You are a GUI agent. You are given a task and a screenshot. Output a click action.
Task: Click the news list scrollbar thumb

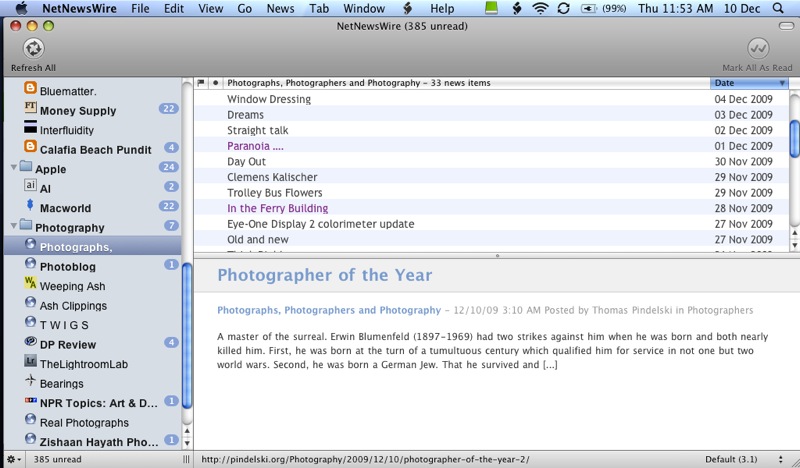794,138
